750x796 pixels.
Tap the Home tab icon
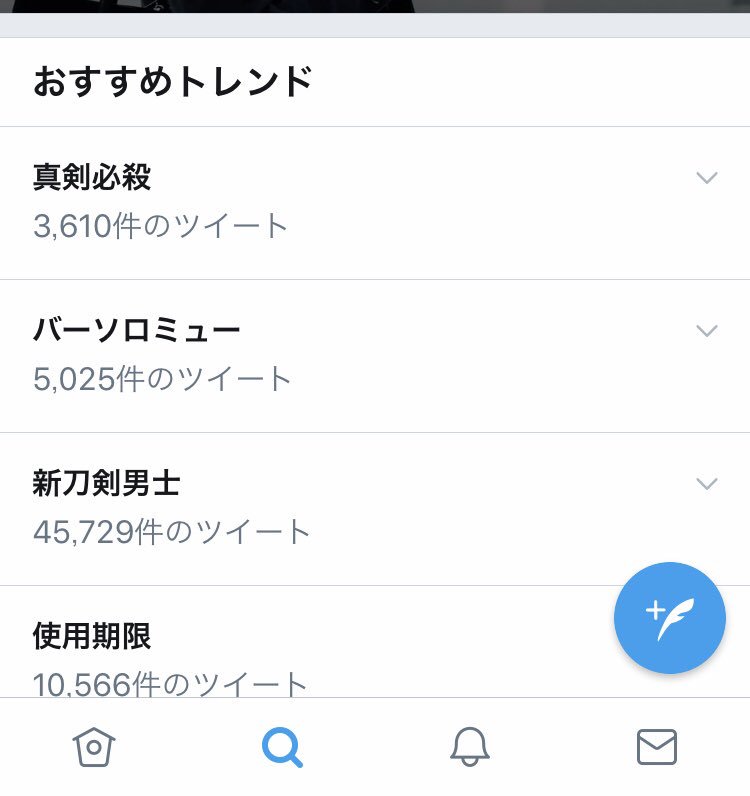94,747
